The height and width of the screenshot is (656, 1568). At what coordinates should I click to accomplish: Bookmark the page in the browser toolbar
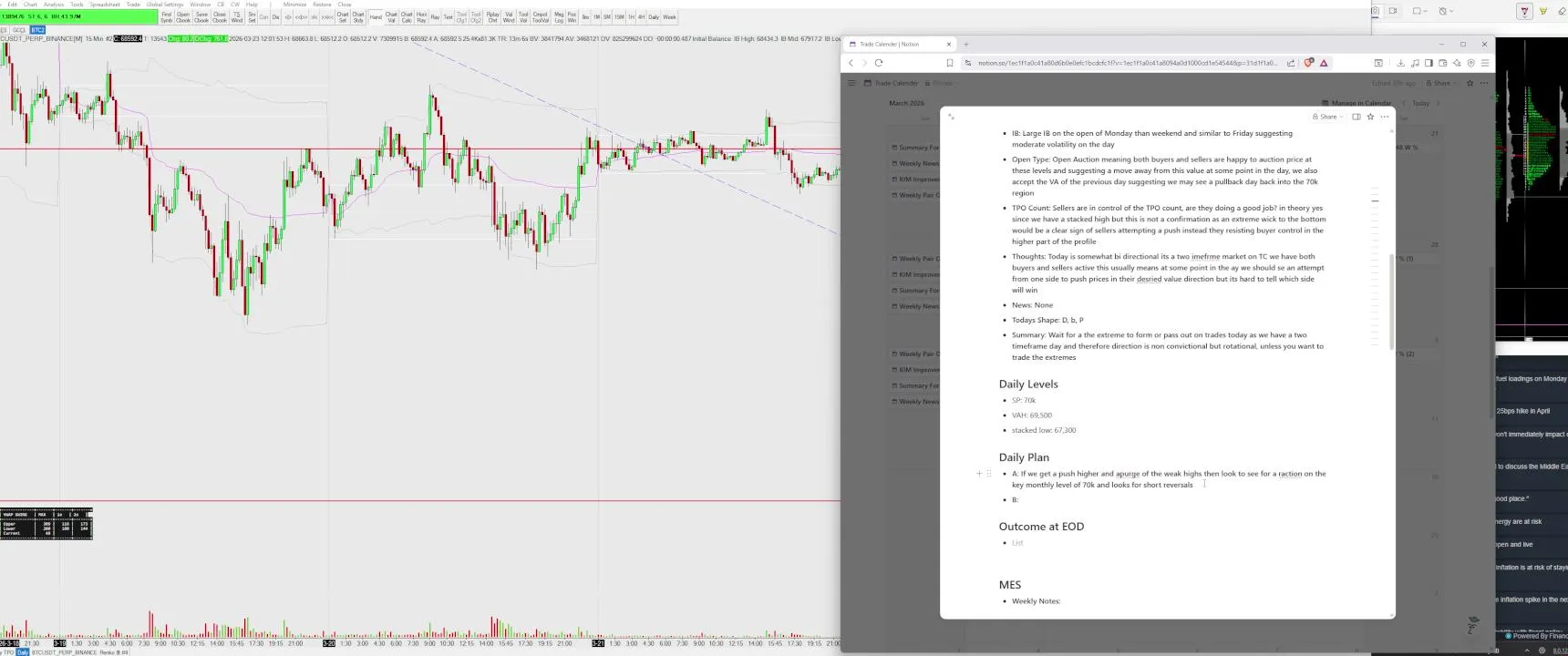[x=949, y=63]
